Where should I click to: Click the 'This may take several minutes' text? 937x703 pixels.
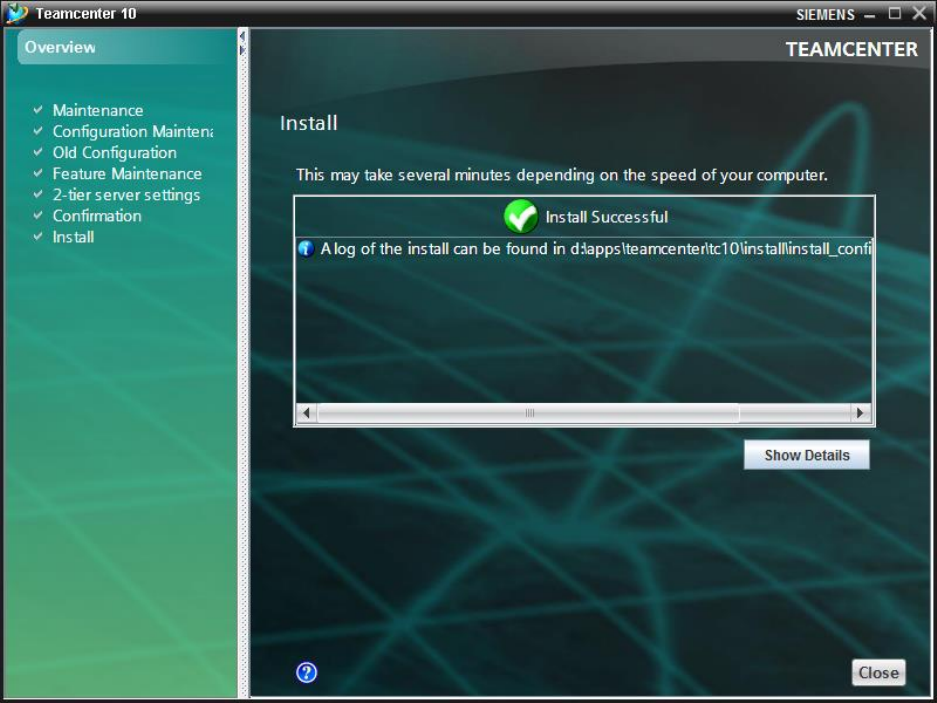[x=562, y=175]
